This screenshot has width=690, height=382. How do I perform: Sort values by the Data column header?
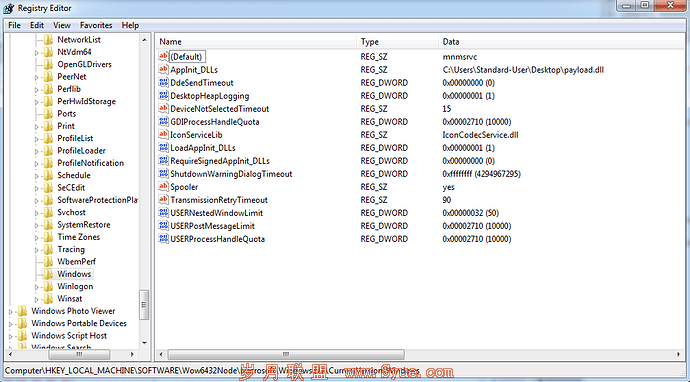click(x=562, y=42)
